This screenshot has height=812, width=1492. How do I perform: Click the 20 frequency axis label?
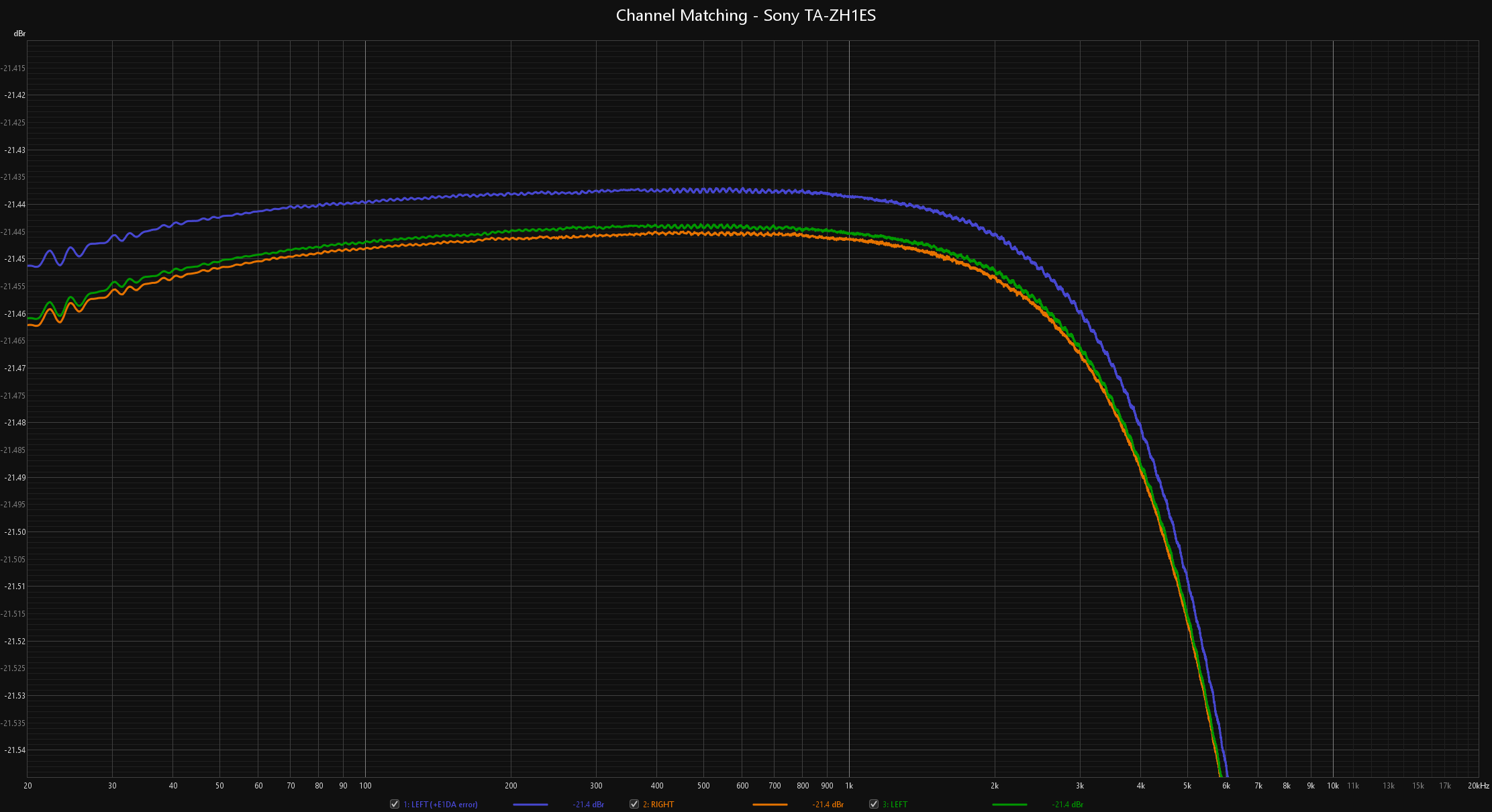click(28, 786)
